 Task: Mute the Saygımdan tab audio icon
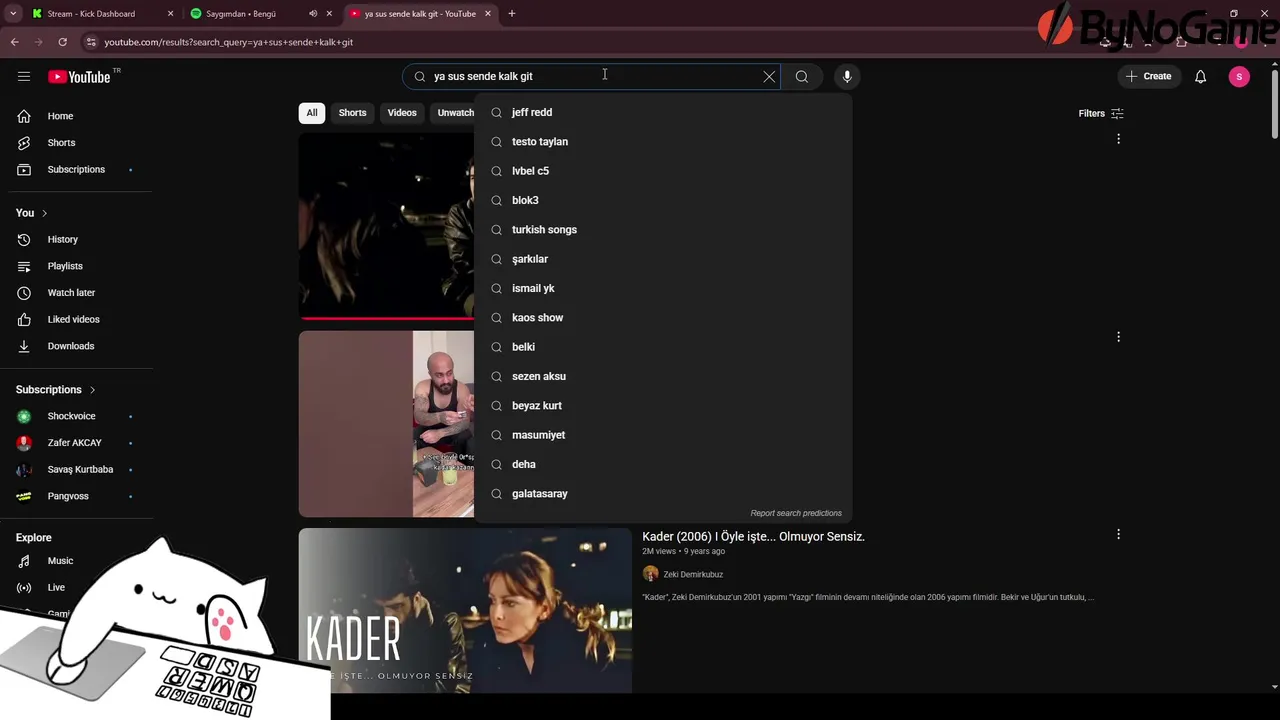[313, 14]
